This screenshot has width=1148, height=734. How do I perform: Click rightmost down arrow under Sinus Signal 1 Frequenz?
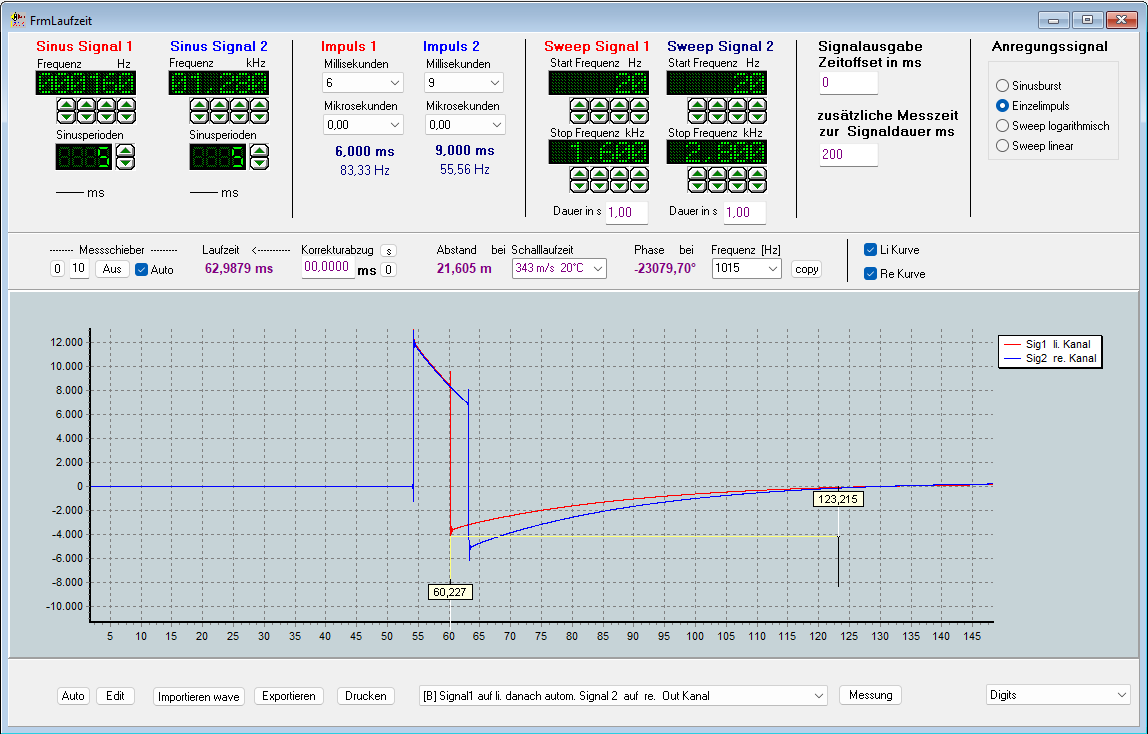click(126, 116)
